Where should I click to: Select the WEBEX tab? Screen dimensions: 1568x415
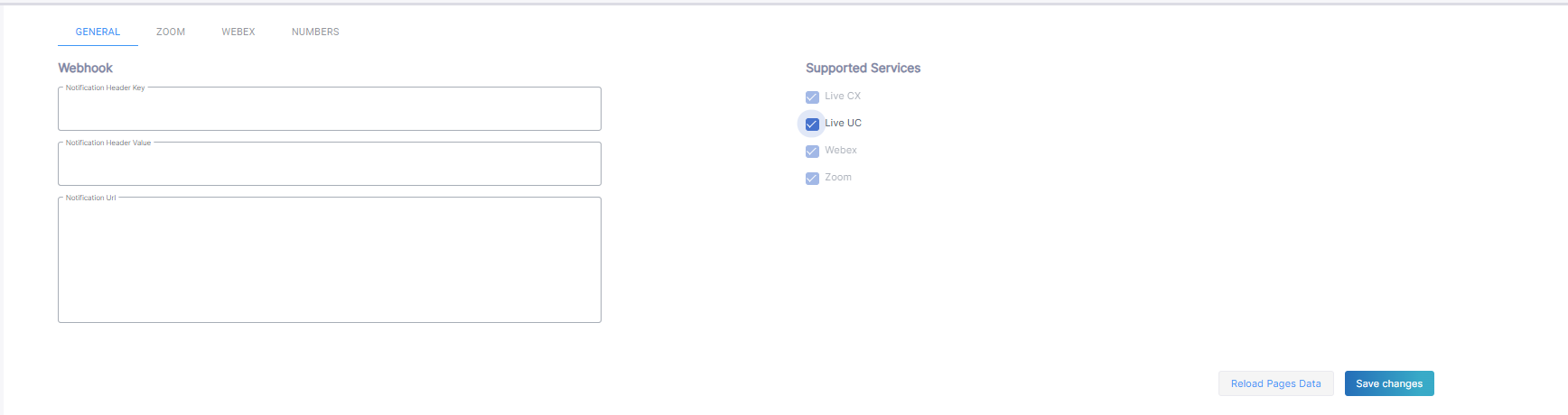point(238,32)
